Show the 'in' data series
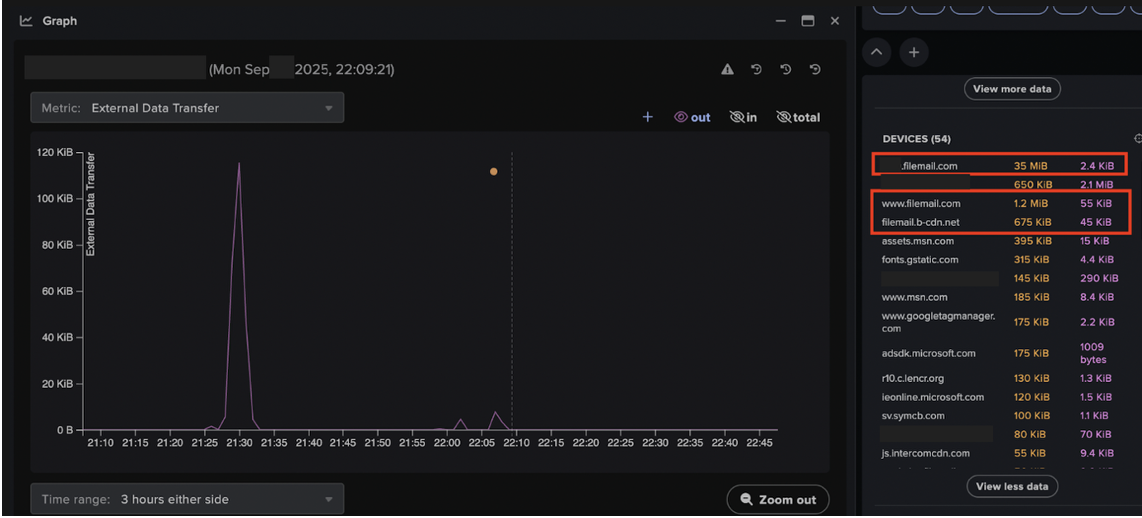The height and width of the screenshot is (518, 1142). 743,117
